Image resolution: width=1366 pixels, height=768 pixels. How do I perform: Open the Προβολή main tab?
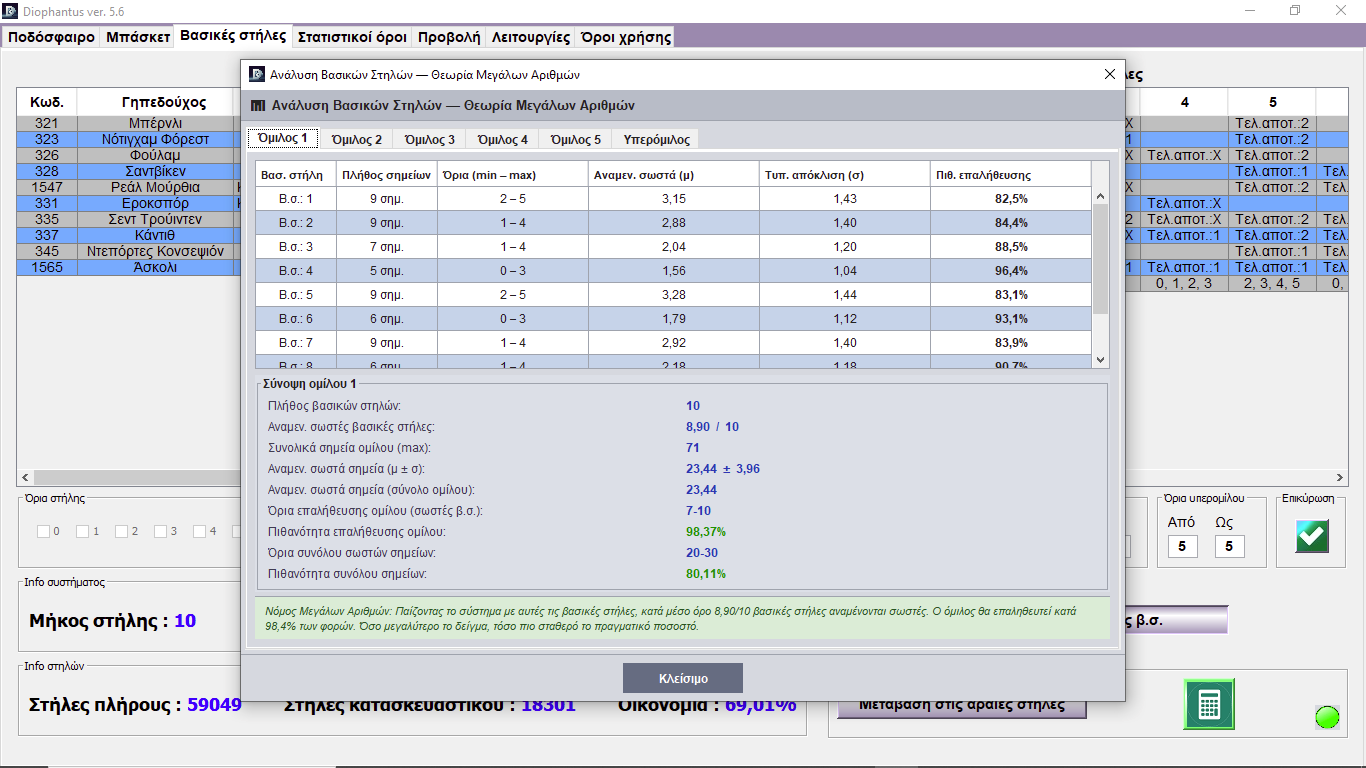(x=449, y=37)
